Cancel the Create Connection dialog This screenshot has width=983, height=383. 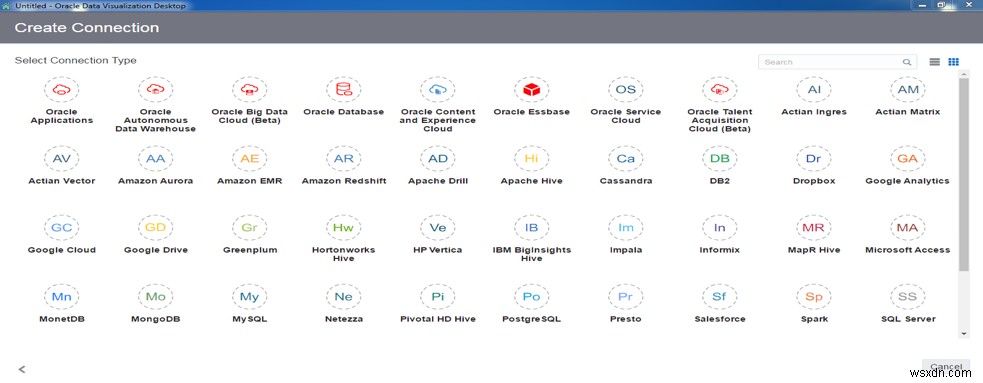(x=946, y=367)
